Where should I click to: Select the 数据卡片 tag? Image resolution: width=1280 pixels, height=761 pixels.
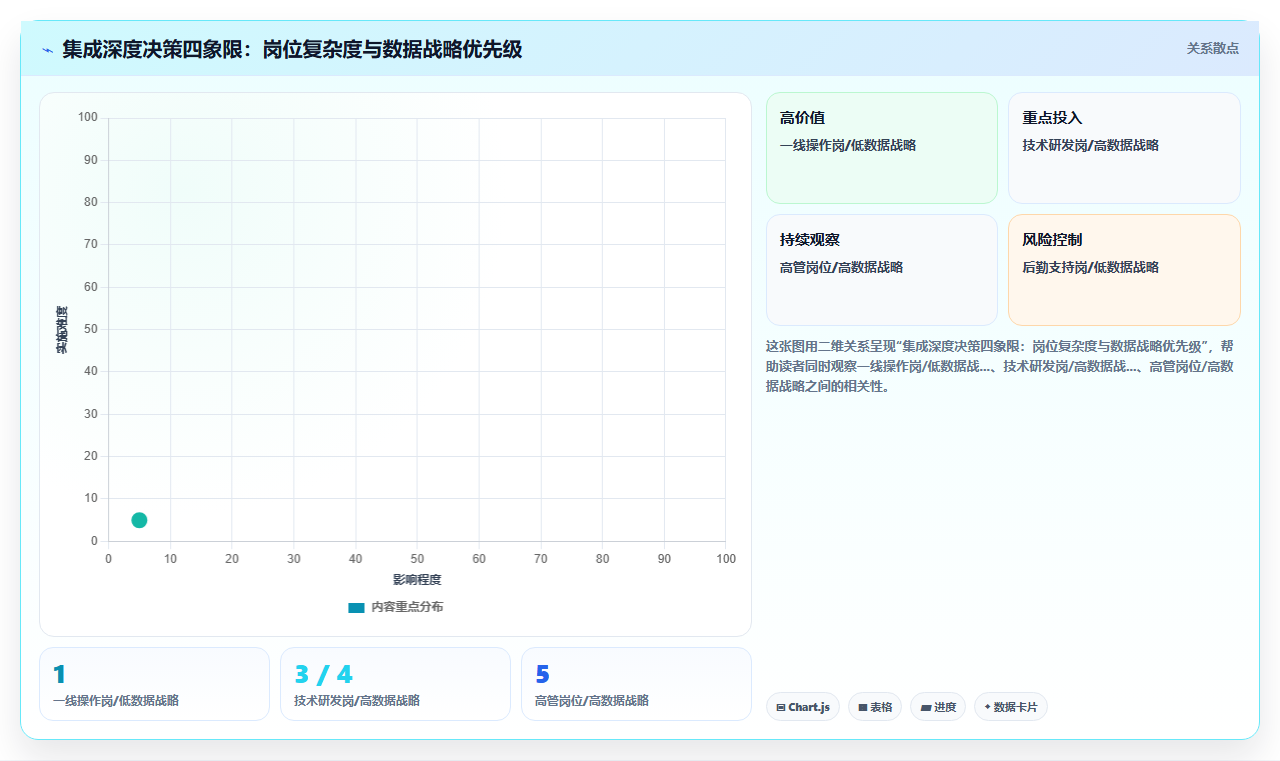tap(1011, 707)
